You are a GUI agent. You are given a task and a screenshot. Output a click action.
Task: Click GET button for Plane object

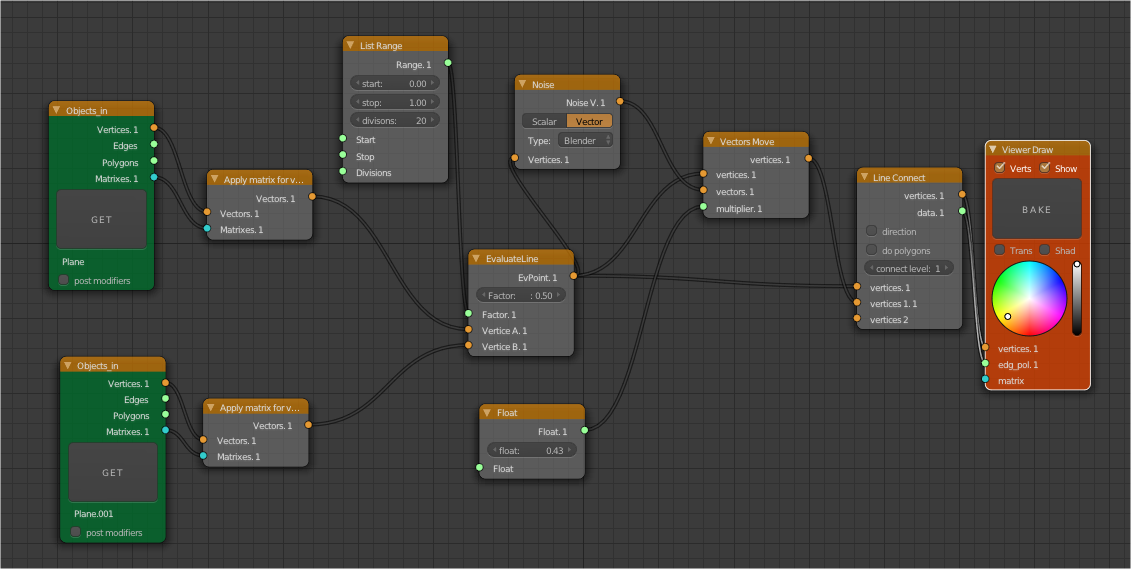tap(101, 219)
